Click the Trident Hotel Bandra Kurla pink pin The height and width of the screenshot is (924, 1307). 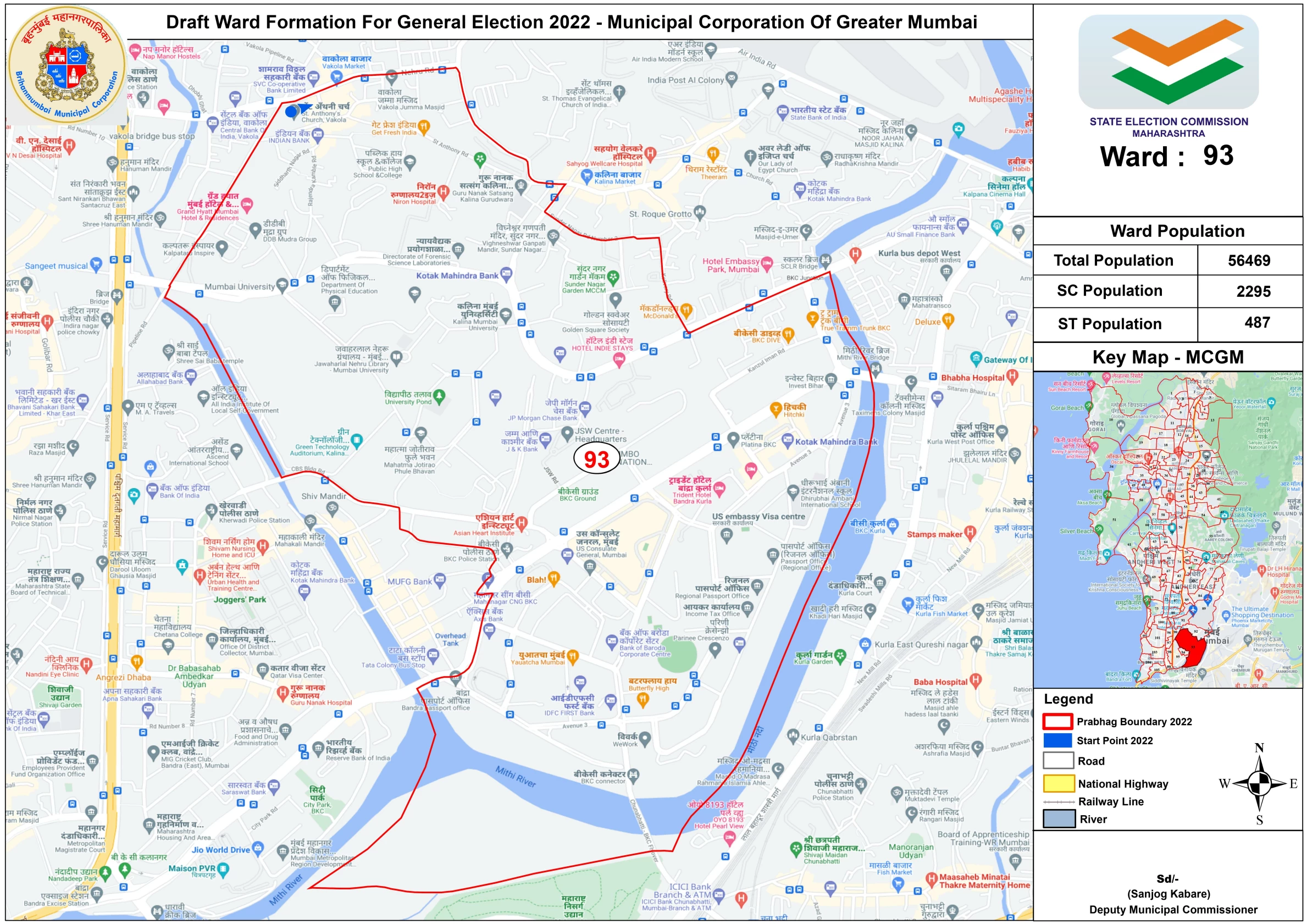tap(719, 488)
